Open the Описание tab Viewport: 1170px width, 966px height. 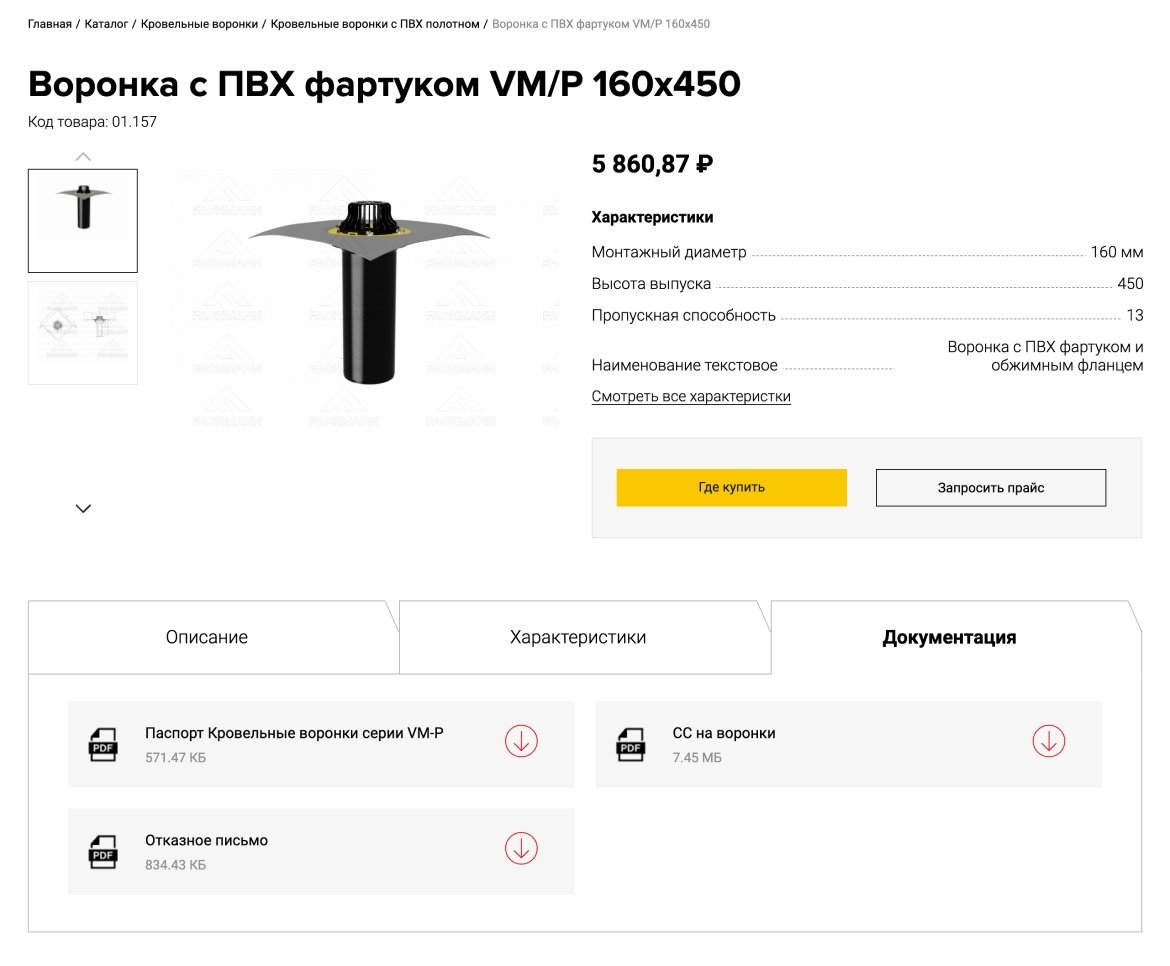coord(207,638)
